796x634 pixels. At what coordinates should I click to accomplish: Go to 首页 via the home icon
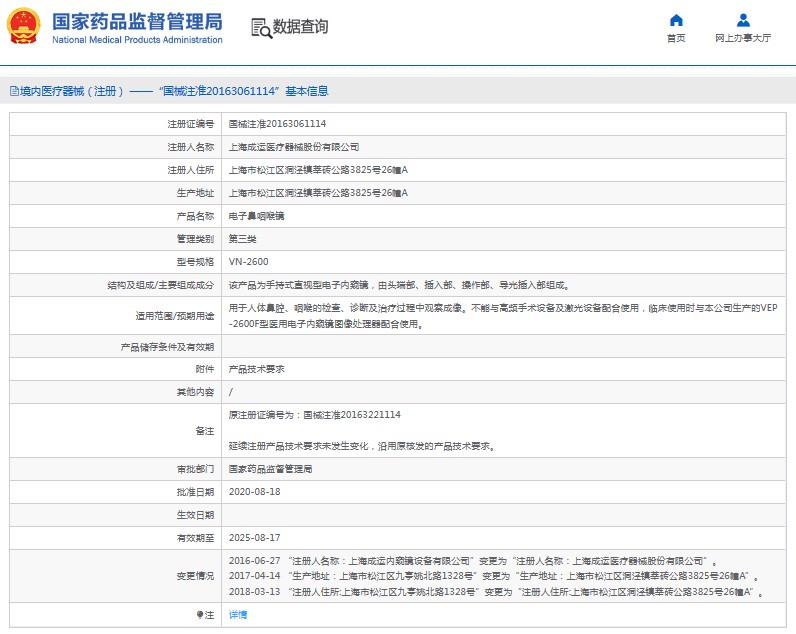click(x=676, y=20)
